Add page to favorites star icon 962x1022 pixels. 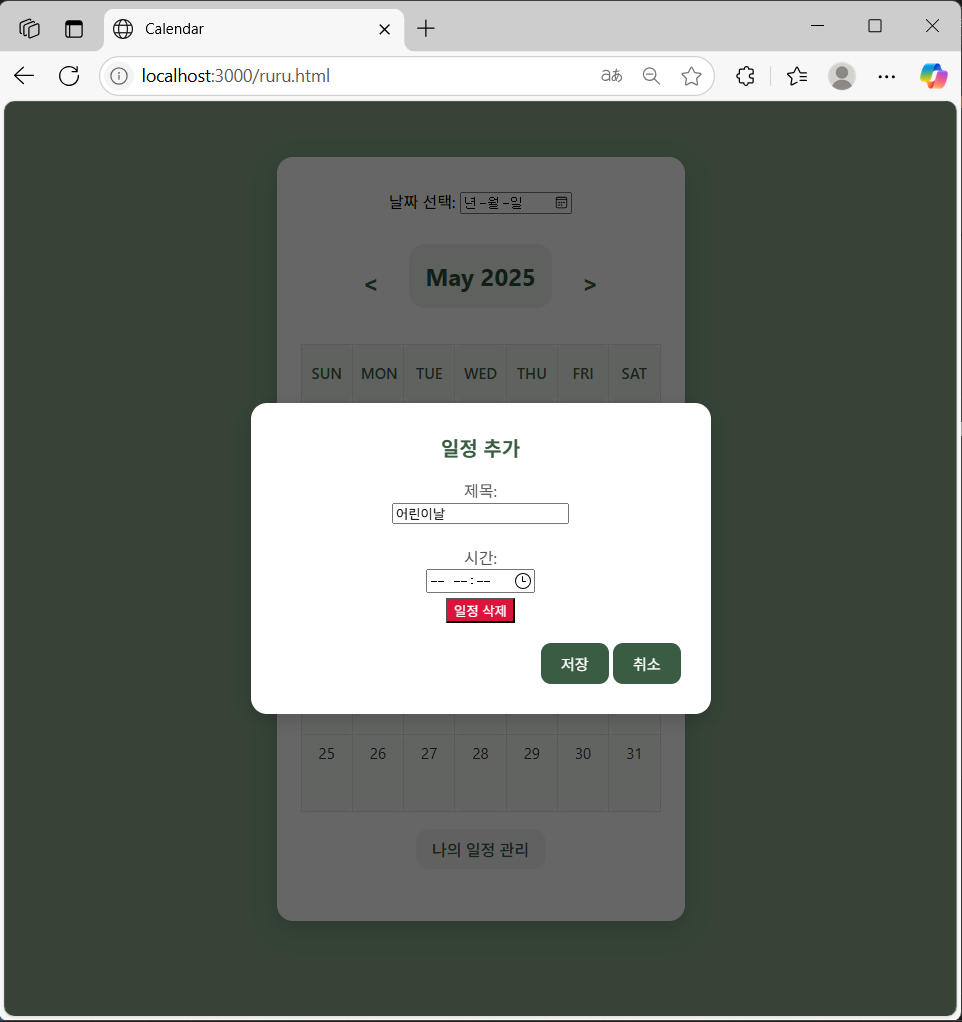coord(691,76)
